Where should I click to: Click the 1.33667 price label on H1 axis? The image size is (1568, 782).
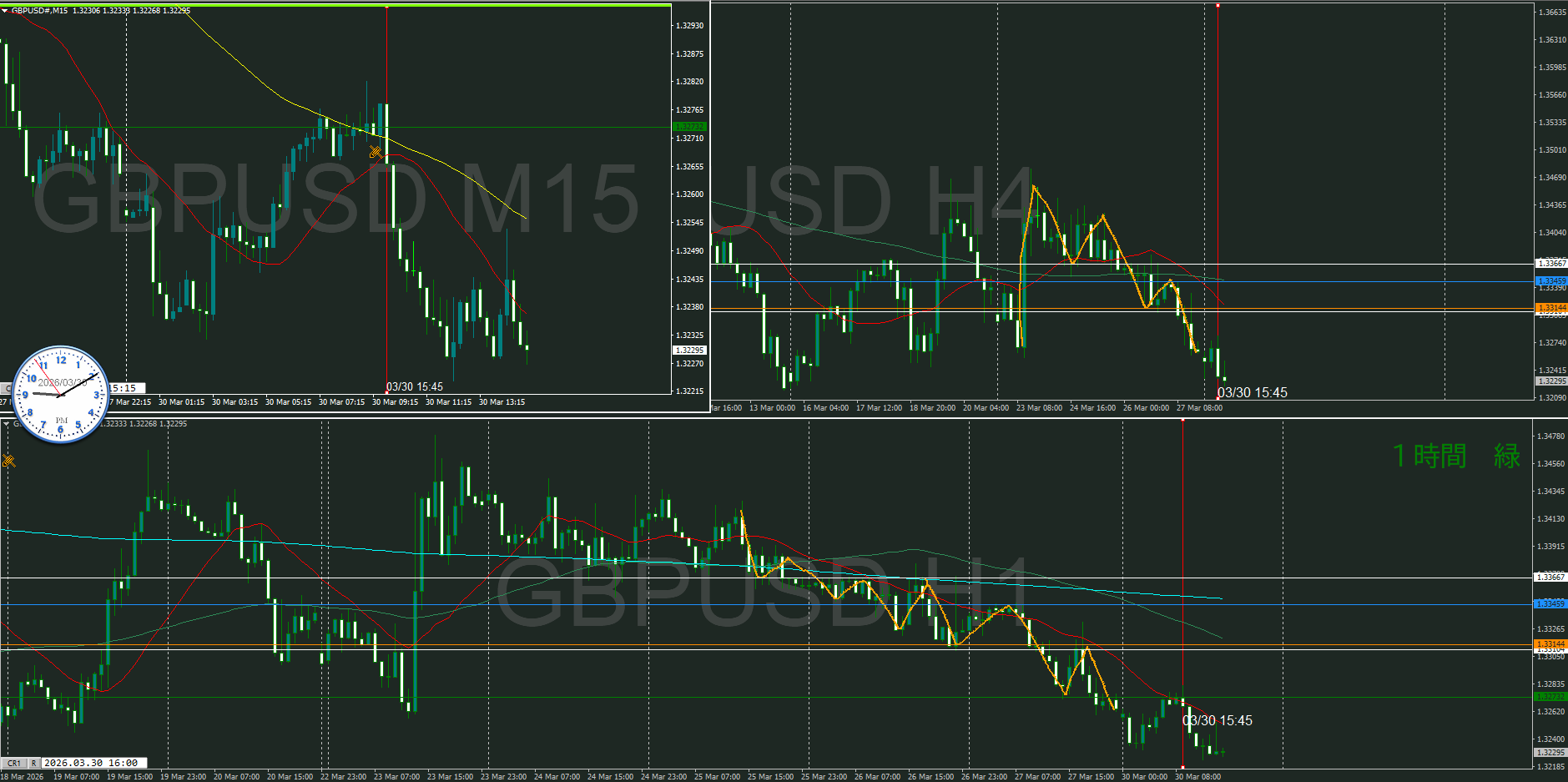pyautogui.click(x=1550, y=577)
